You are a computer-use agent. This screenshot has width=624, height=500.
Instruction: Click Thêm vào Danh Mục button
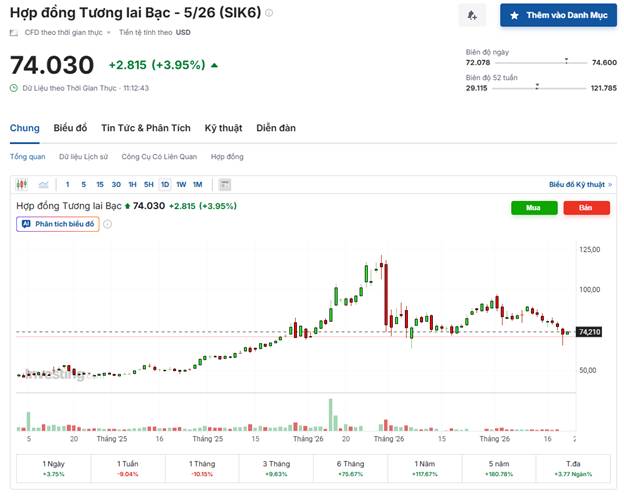(x=558, y=16)
